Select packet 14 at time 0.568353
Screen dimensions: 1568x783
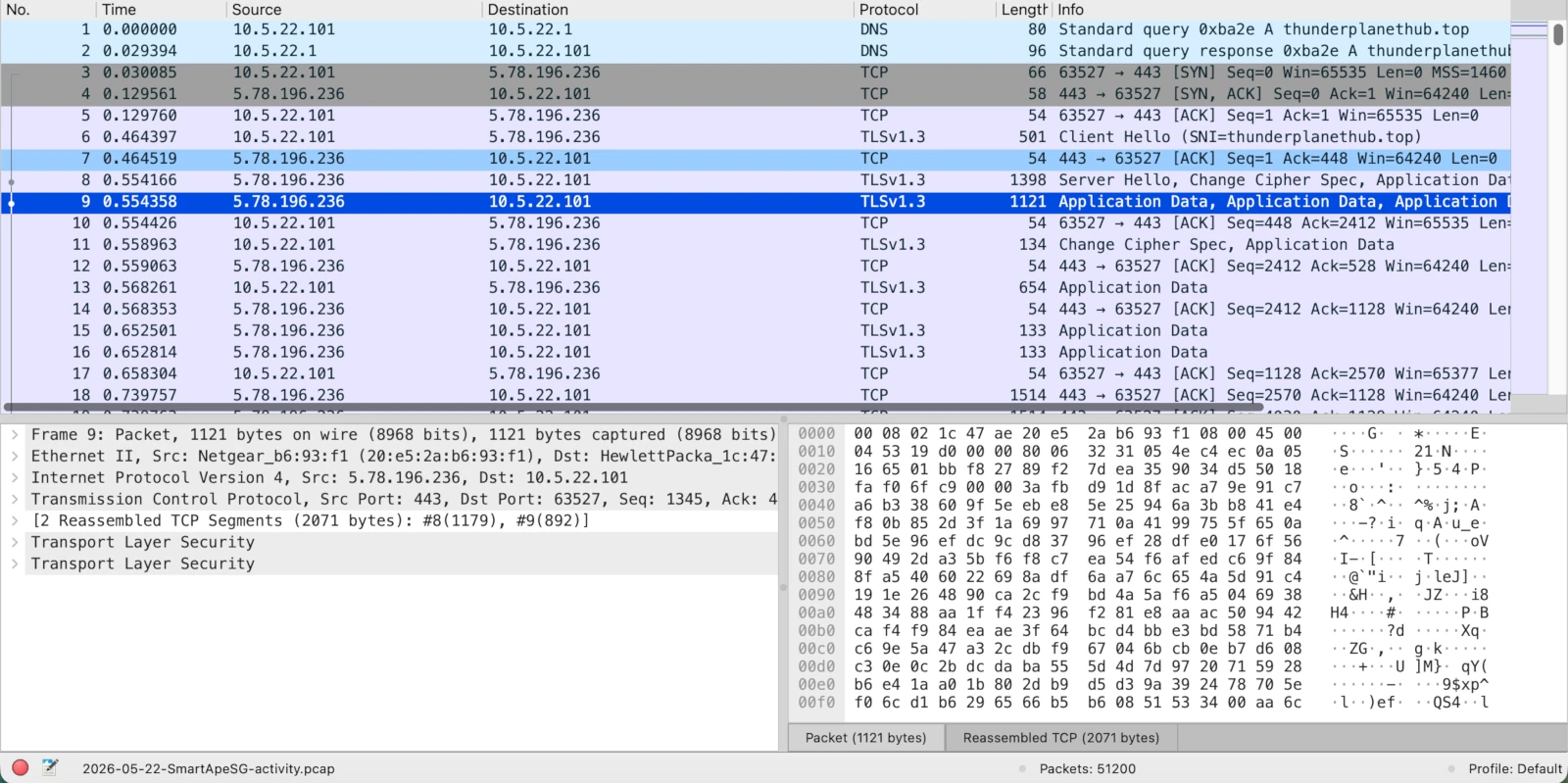755,310
